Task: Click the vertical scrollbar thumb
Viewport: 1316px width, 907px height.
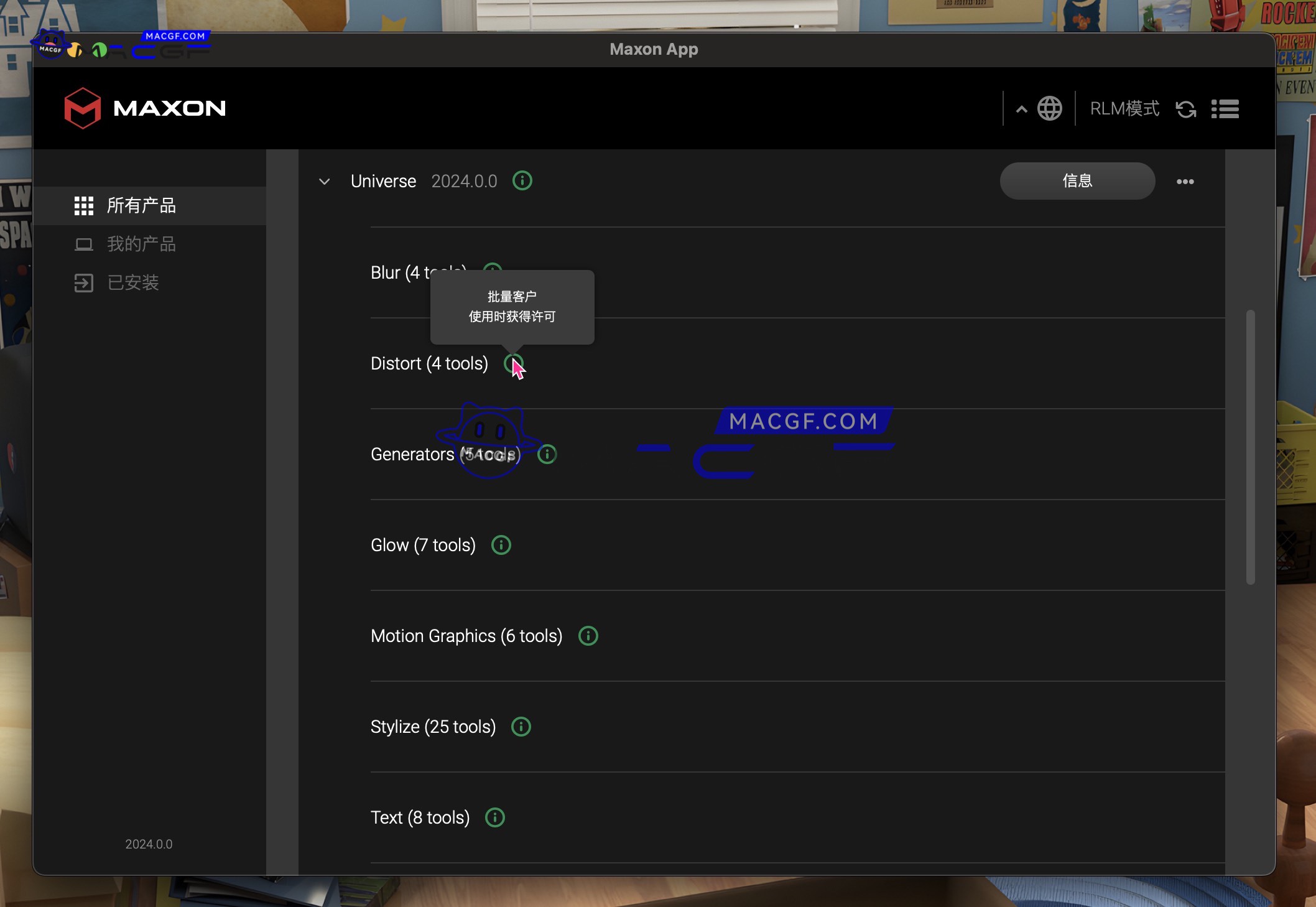Action: coord(1250,447)
